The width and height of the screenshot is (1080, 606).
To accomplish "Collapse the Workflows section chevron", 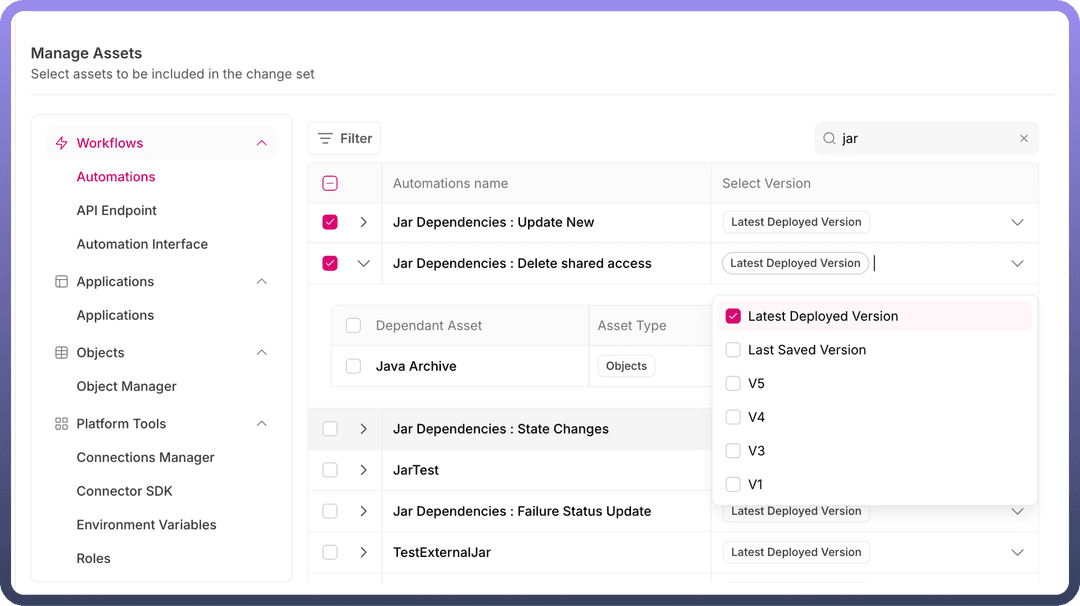I will coord(262,143).
